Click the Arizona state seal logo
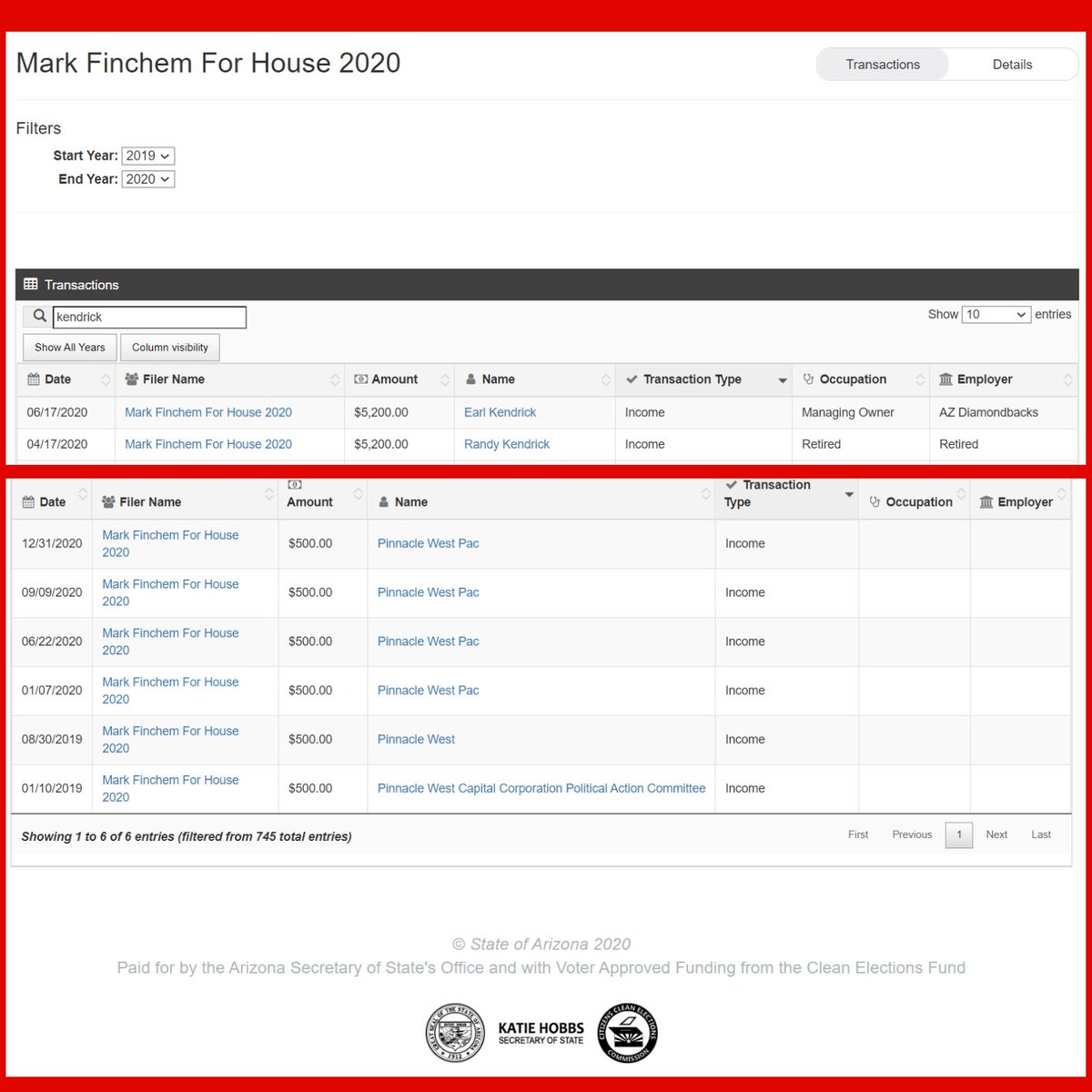This screenshot has width=1092, height=1092. pos(456,1033)
